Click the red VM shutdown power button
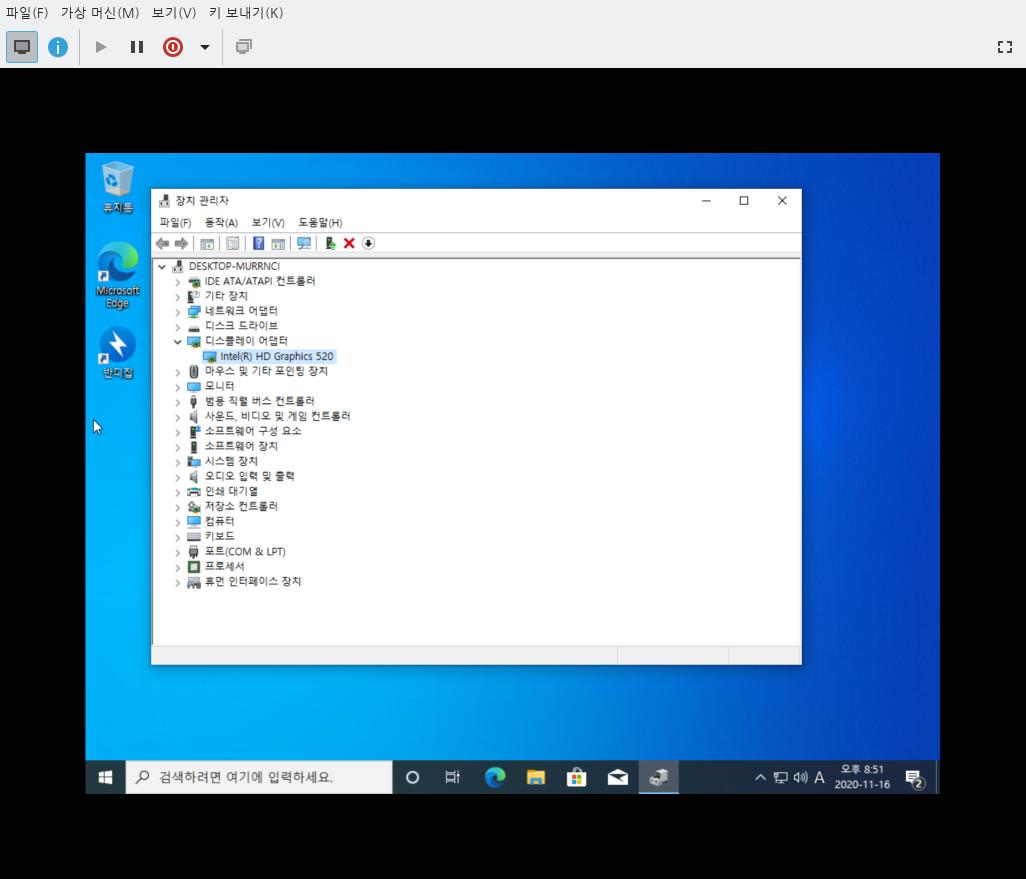 [173, 47]
